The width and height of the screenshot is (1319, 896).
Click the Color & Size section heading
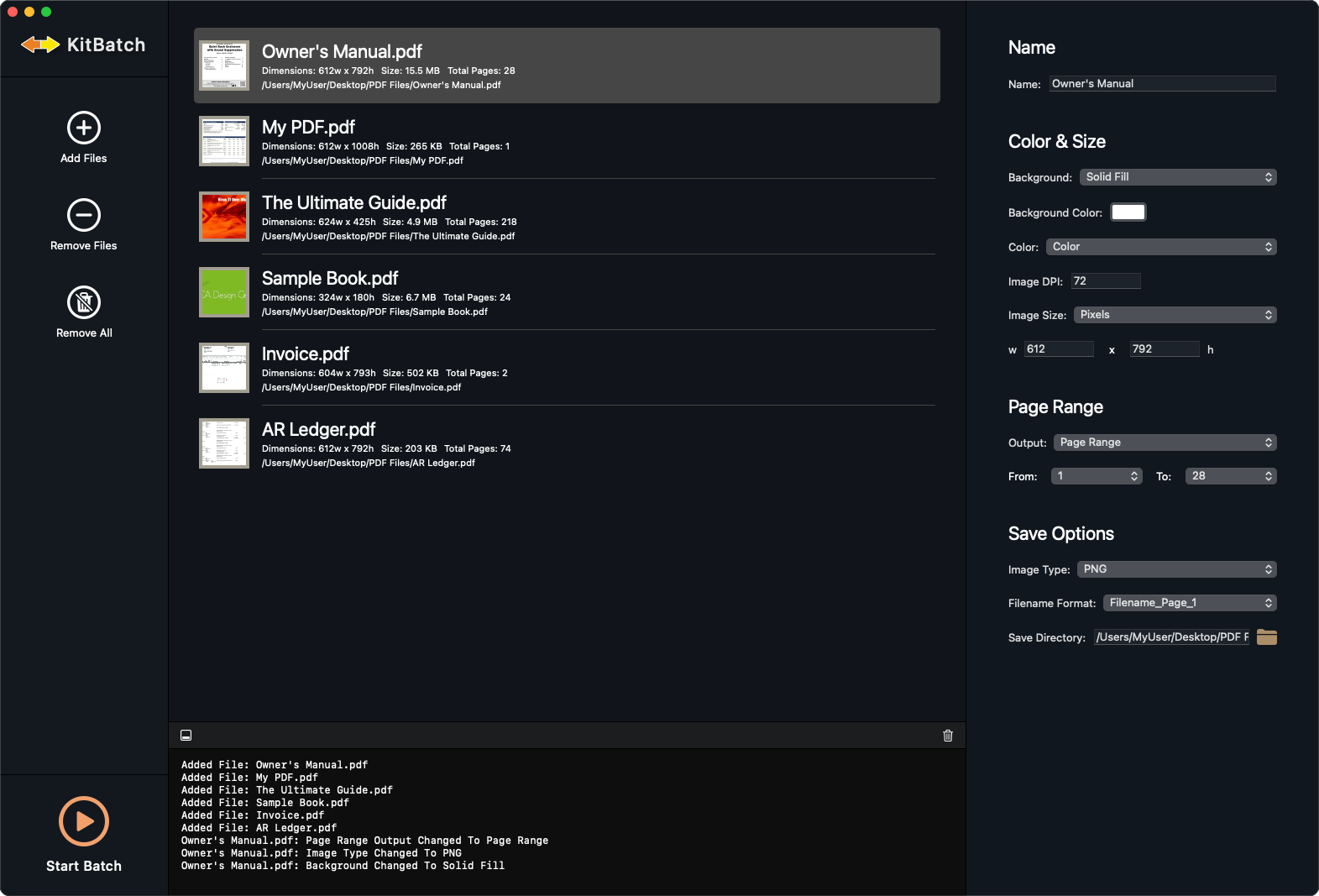(x=1057, y=141)
